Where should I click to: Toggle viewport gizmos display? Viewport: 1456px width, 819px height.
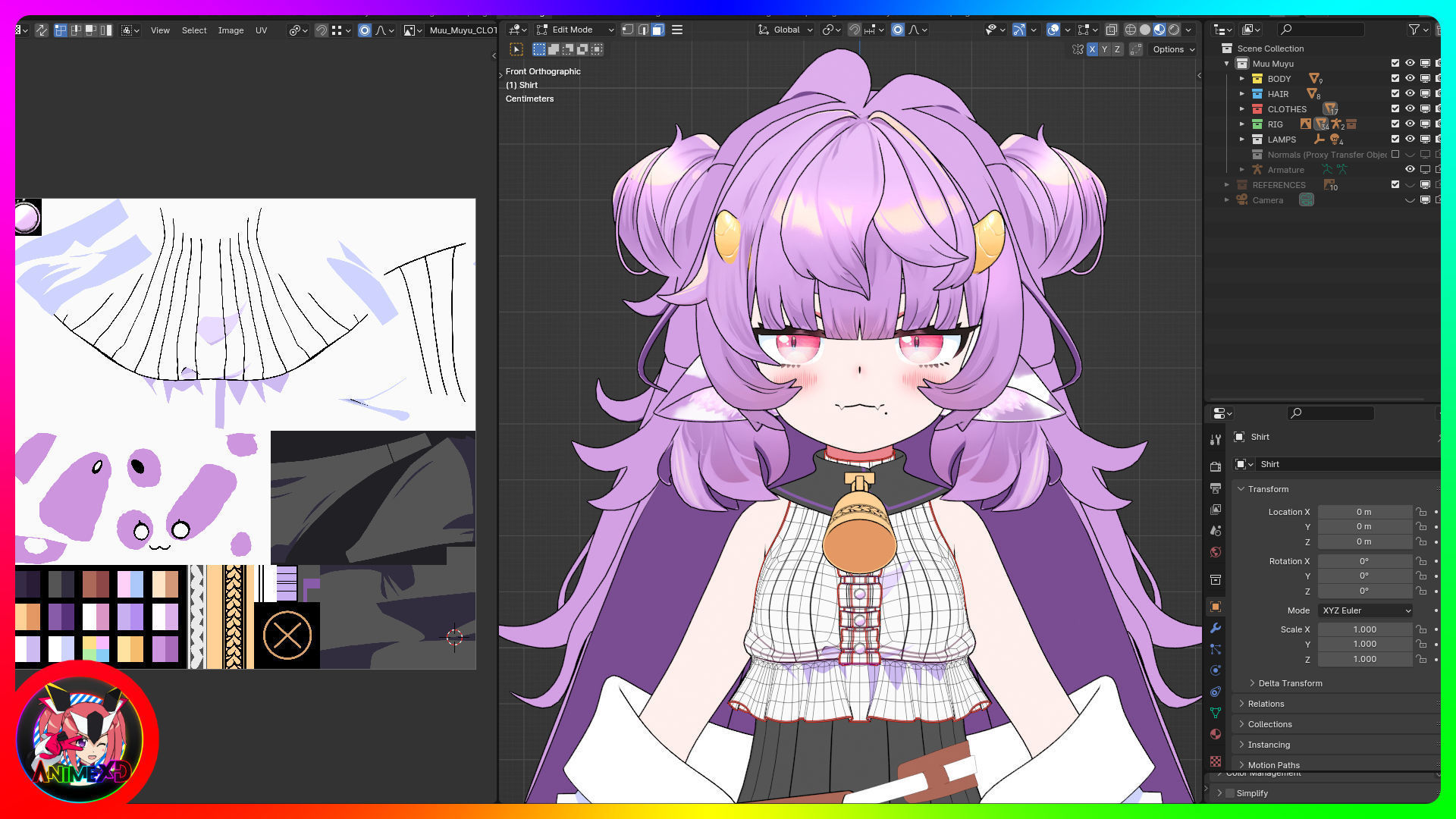pyautogui.click(x=1018, y=30)
